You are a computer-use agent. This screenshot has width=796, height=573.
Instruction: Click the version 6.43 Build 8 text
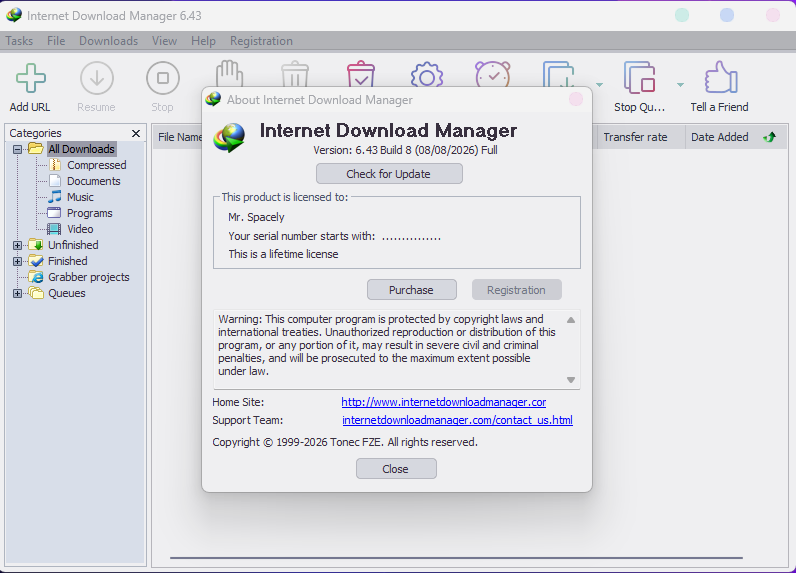pos(405,150)
